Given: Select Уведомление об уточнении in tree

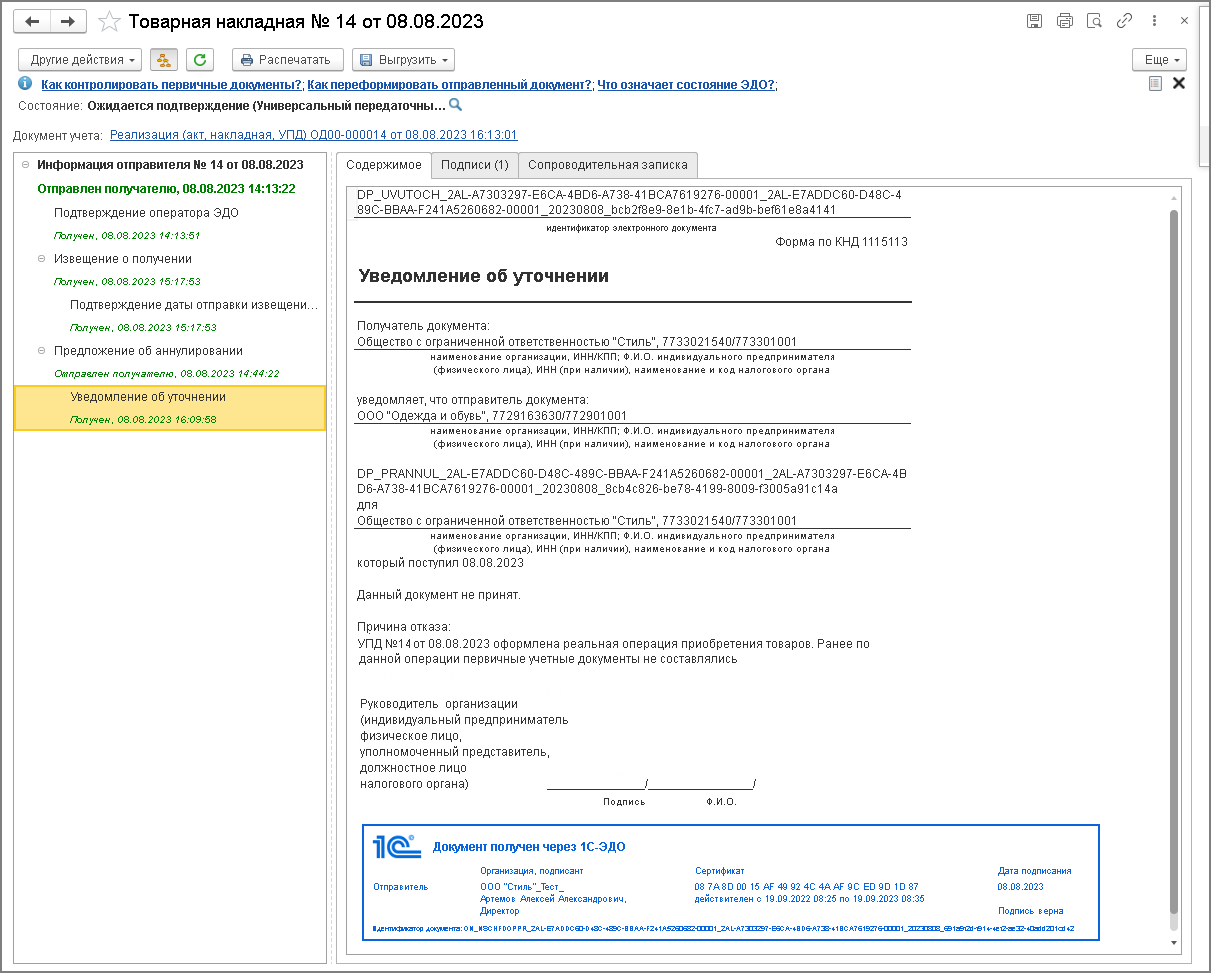Looking at the screenshot, I should [x=149, y=397].
